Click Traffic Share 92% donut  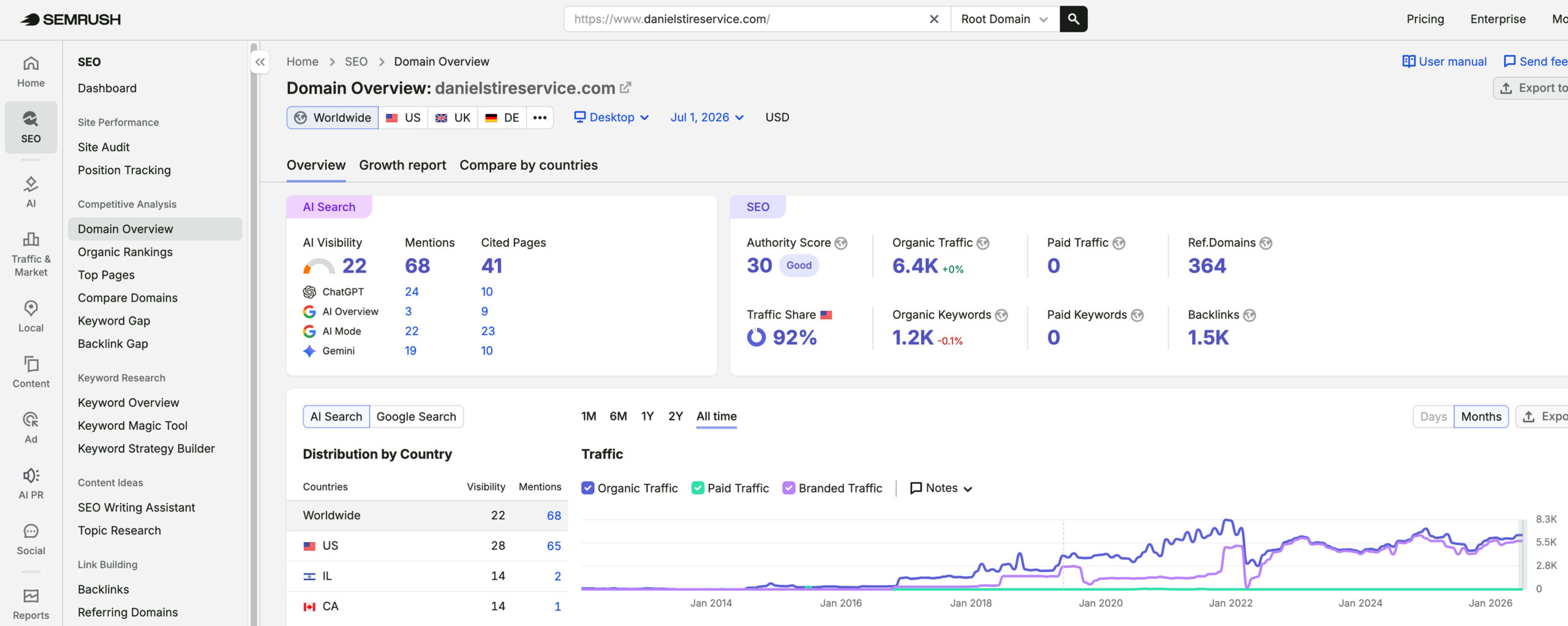pyautogui.click(x=756, y=338)
